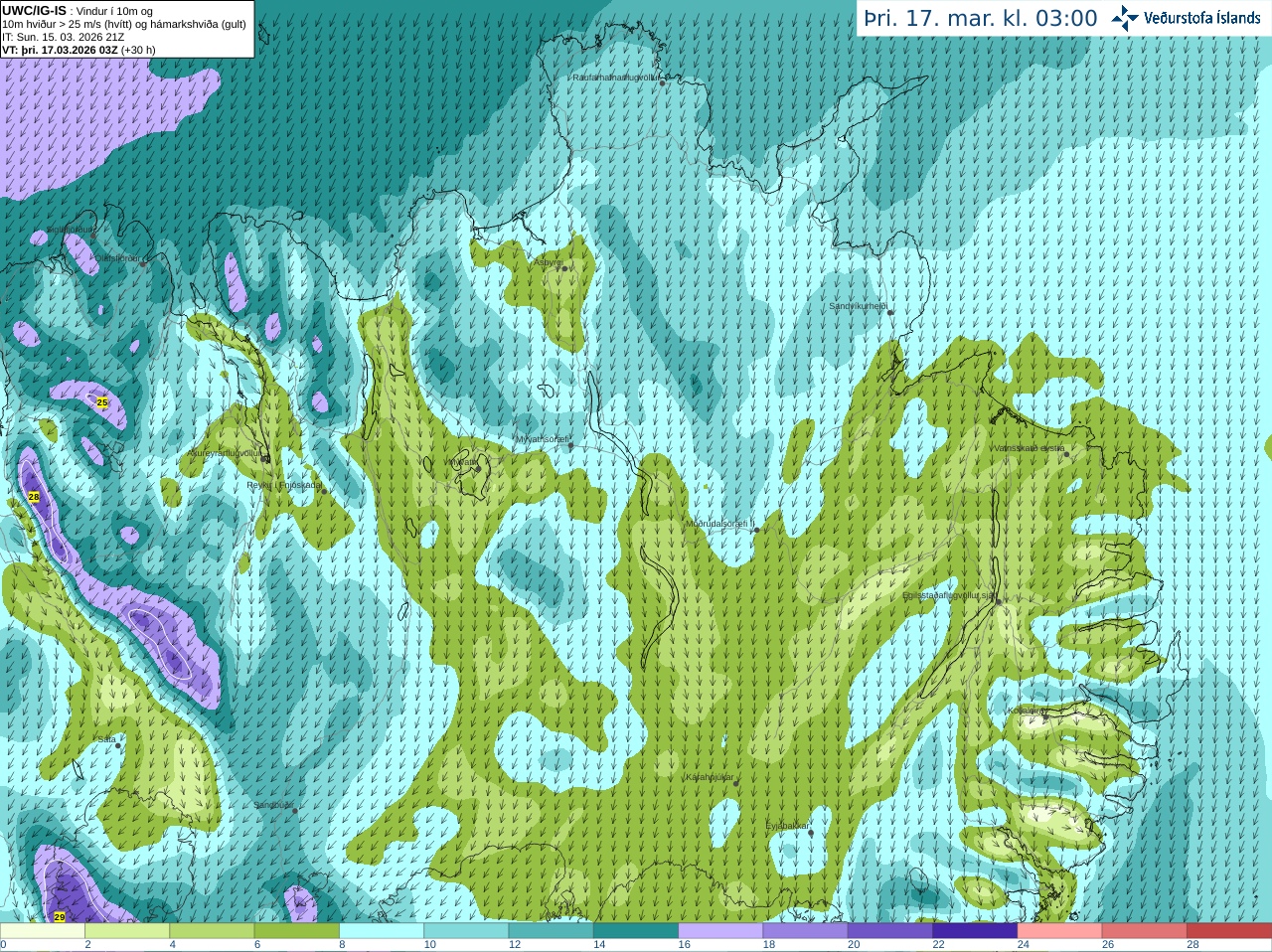1272x952 pixels.
Task: Click the yellow gust marker labeled 25
Action: point(102,402)
